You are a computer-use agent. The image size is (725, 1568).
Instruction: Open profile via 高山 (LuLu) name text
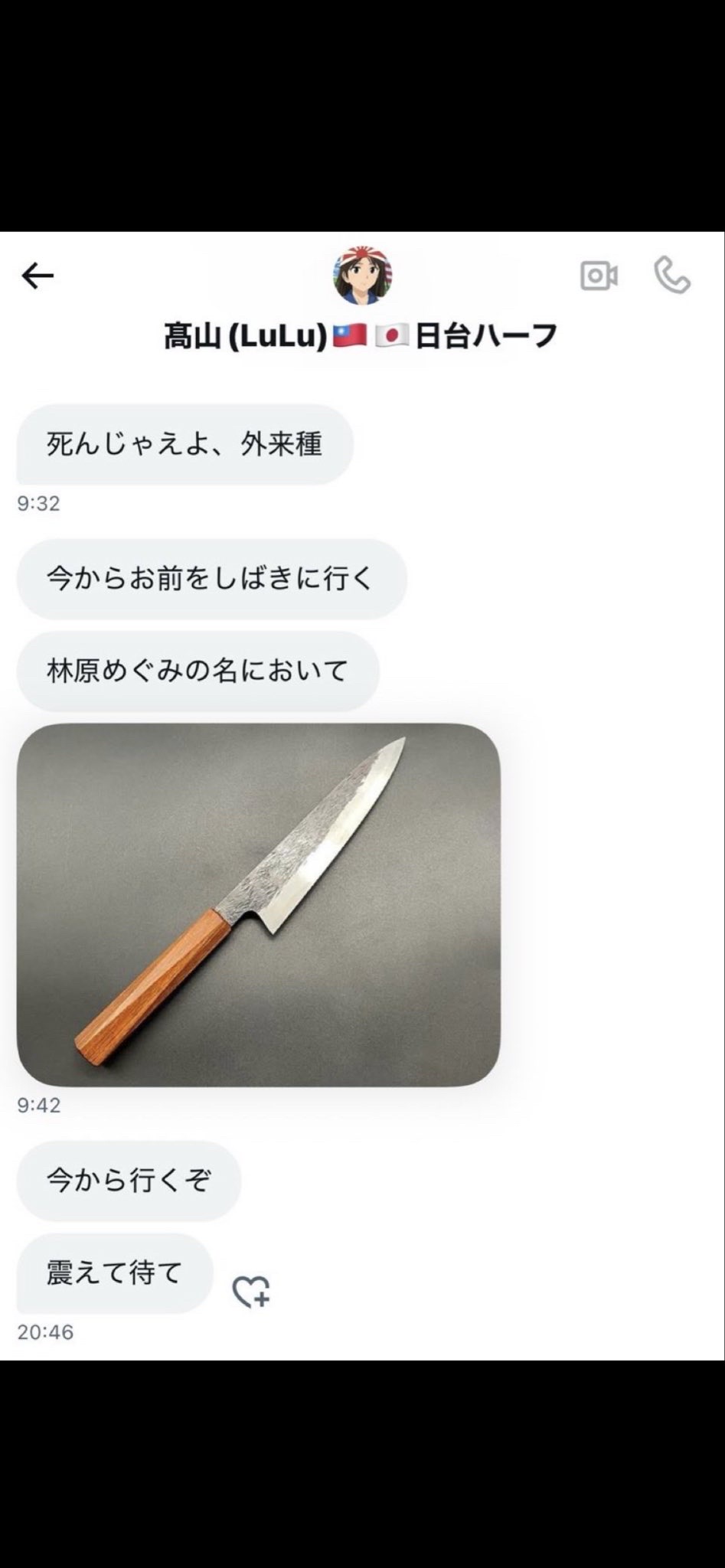pyautogui.click(x=246, y=336)
